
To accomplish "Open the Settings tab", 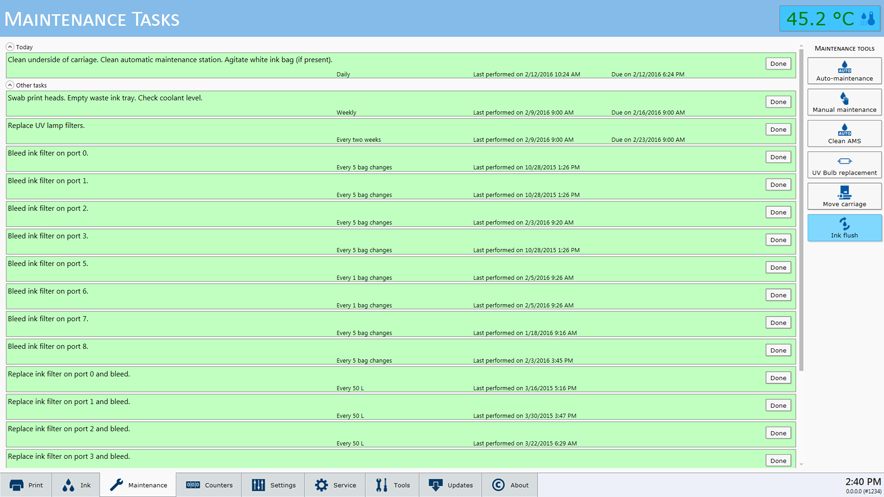I will tap(273, 485).
